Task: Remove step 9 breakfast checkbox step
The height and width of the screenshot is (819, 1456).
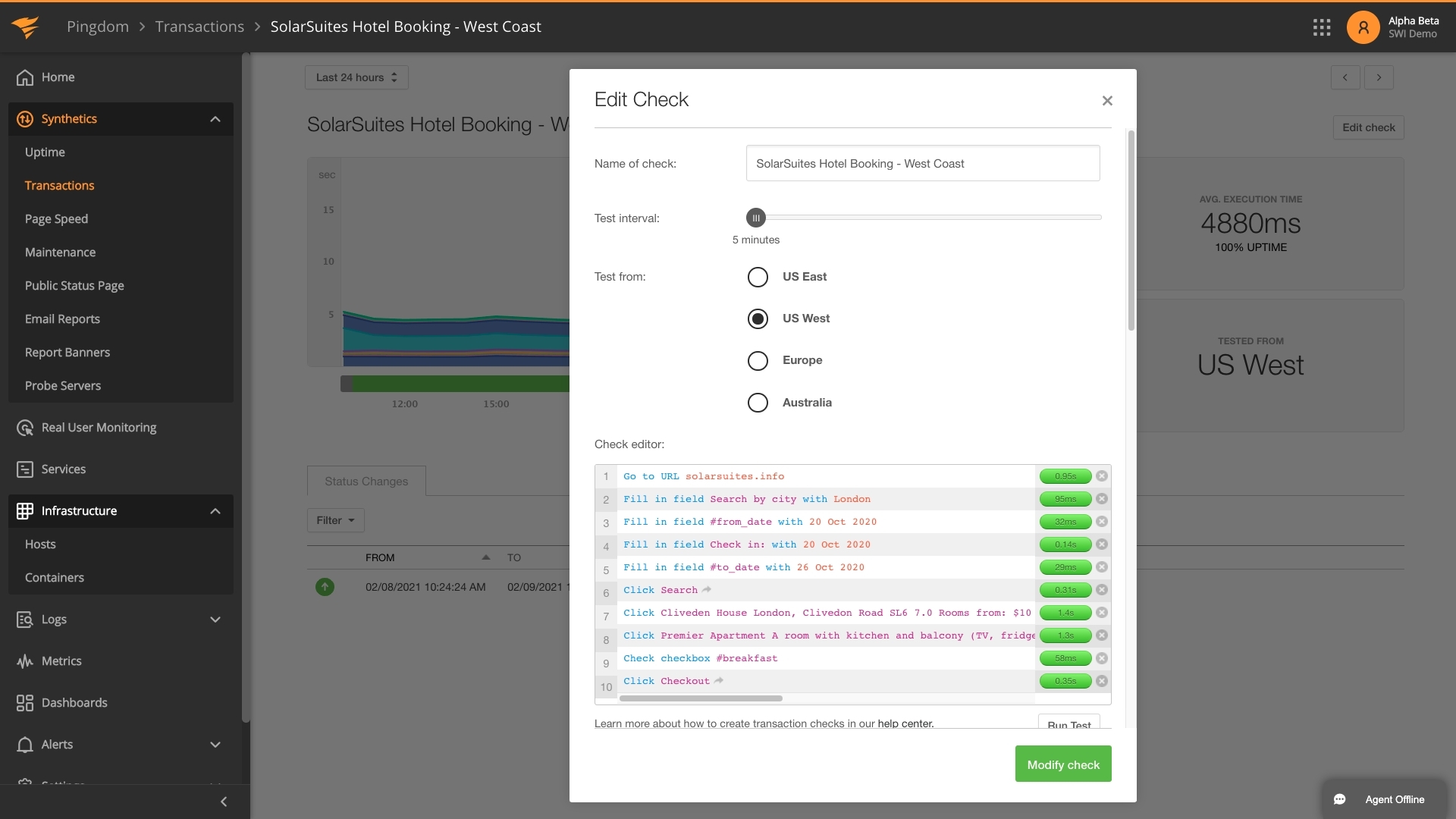Action: click(x=1102, y=658)
